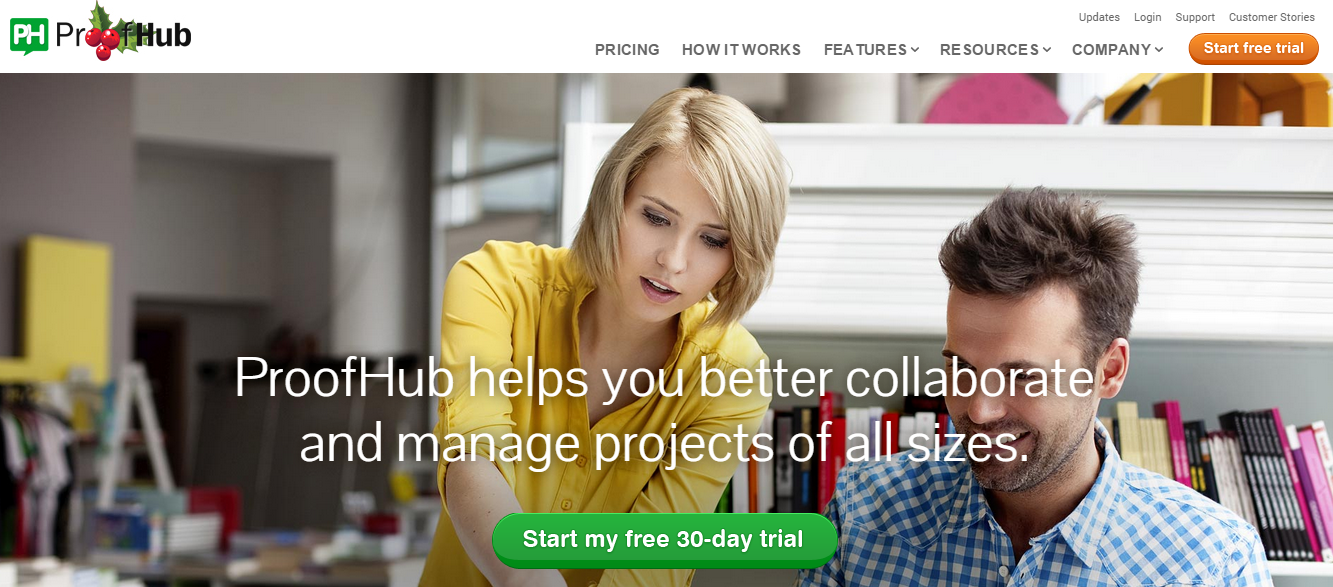Viewport: 1333px width, 587px height.
Task: Click the headline line 'ProofHub helps you better collaborate'
Action: [x=664, y=377]
